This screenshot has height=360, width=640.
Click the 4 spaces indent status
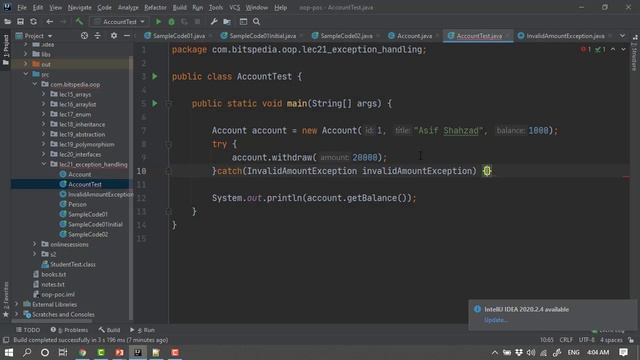click(x=611, y=340)
